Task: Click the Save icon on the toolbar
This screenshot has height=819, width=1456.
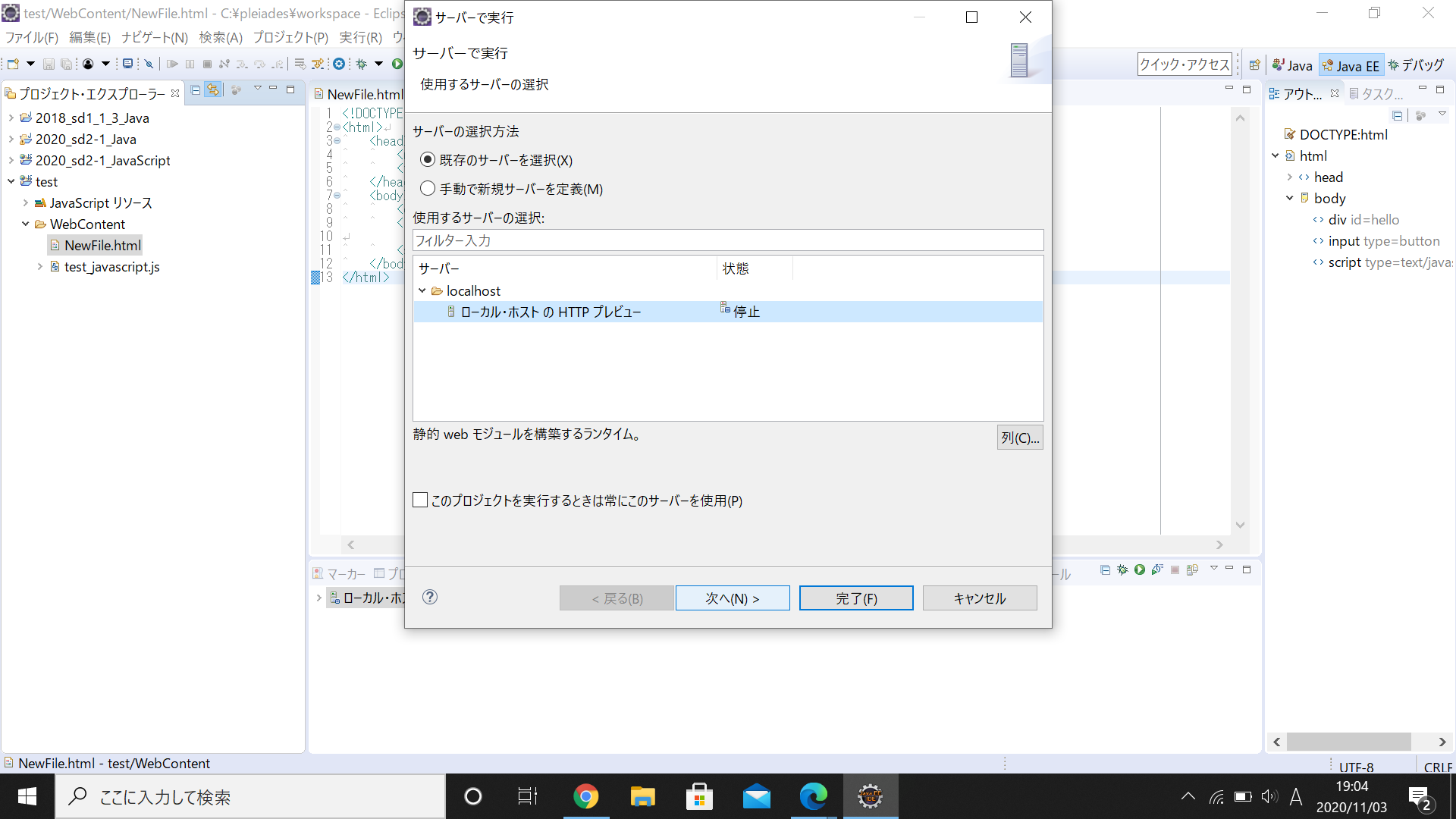Action: coord(48,64)
